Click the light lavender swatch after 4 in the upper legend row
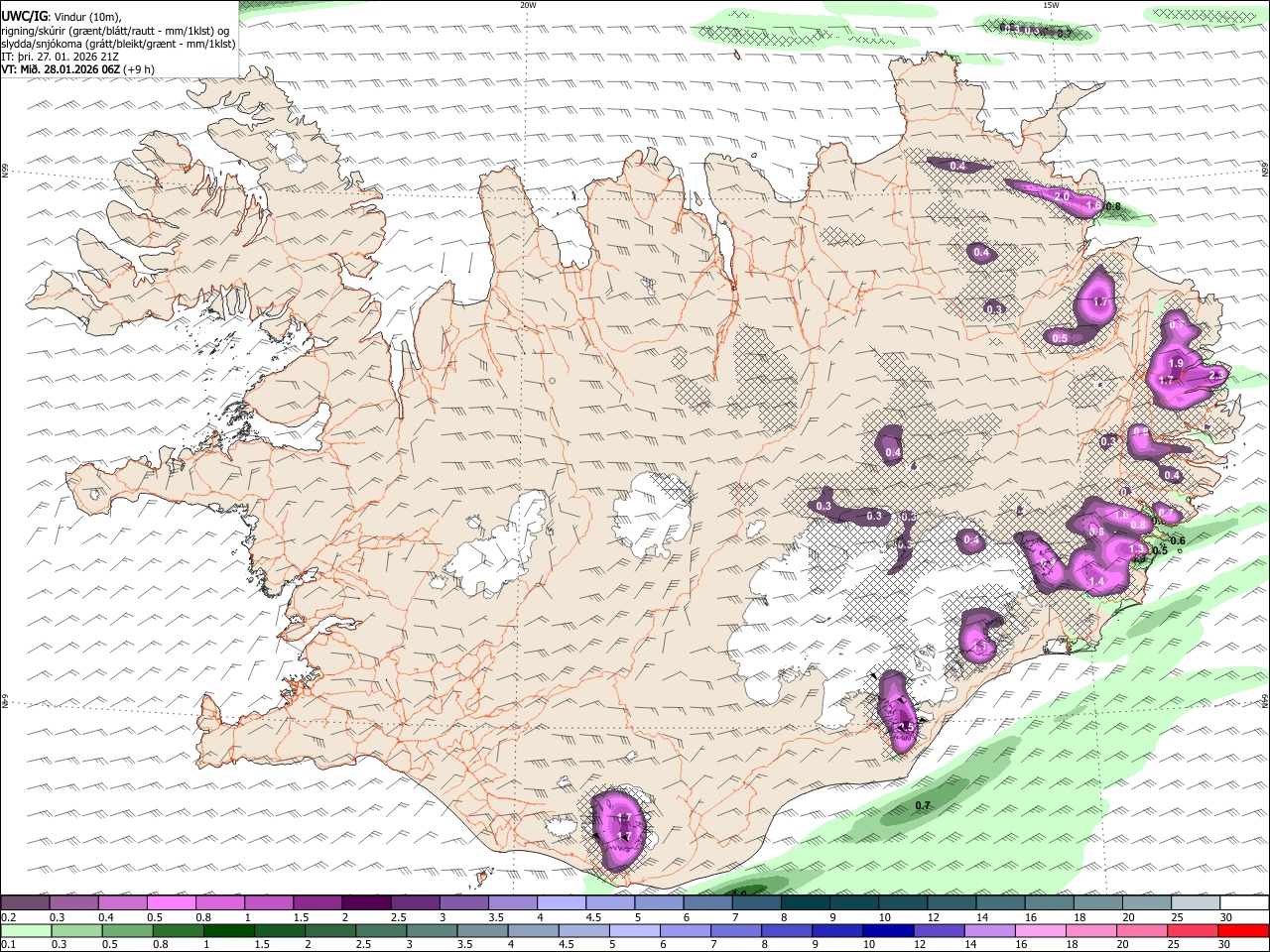Image resolution: width=1270 pixels, height=952 pixels. tap(562, 902)
